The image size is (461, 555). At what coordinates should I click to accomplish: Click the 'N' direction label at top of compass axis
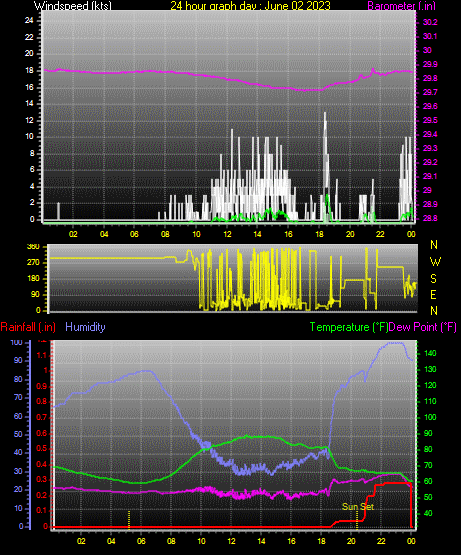434,245
